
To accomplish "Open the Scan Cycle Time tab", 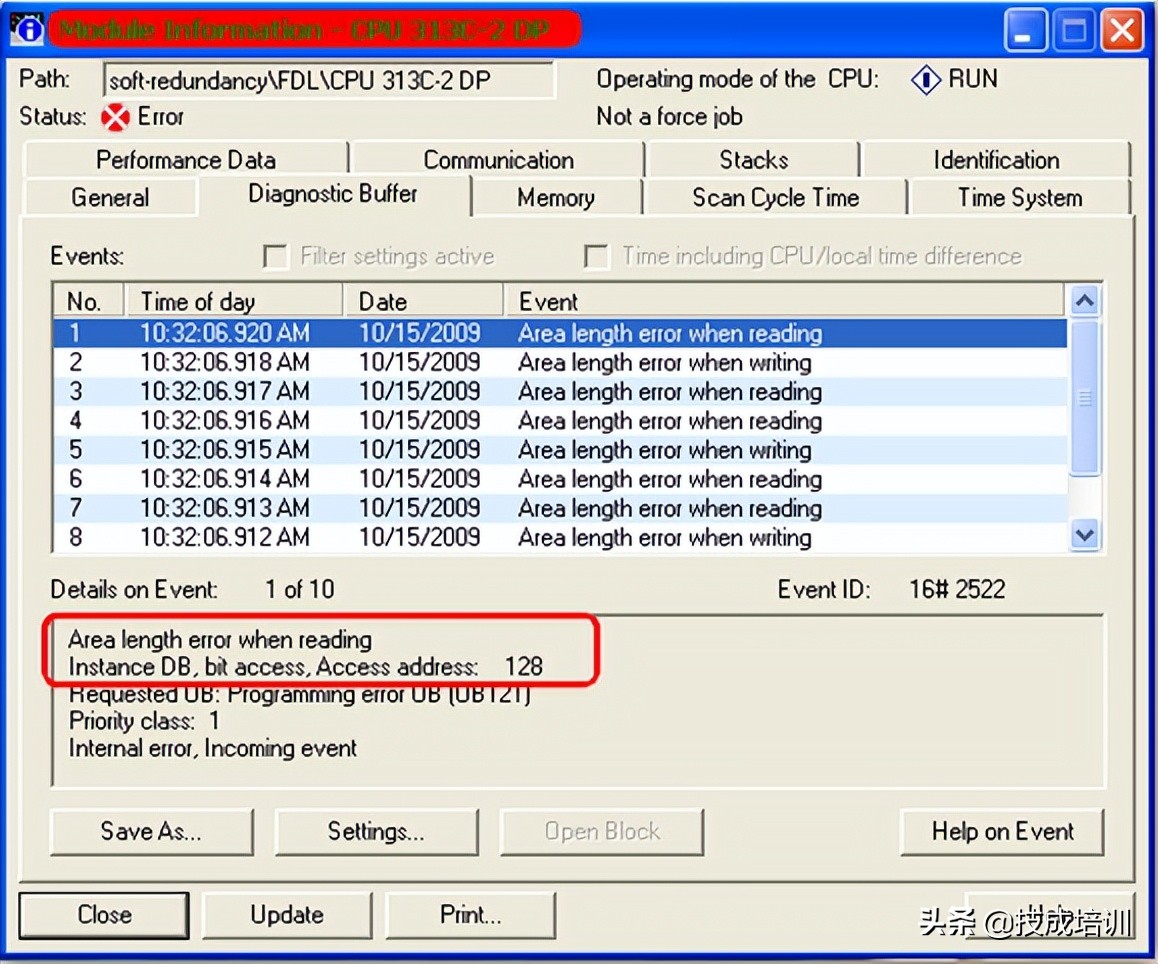I will click(775, 198).
